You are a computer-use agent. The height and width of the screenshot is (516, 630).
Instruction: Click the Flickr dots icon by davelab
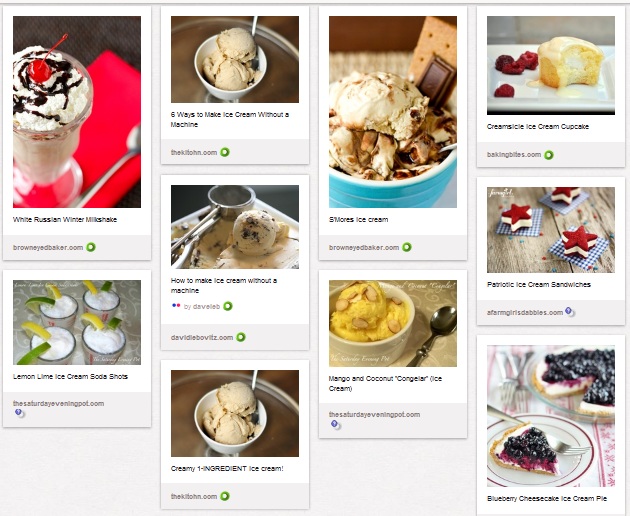[176, 306]
